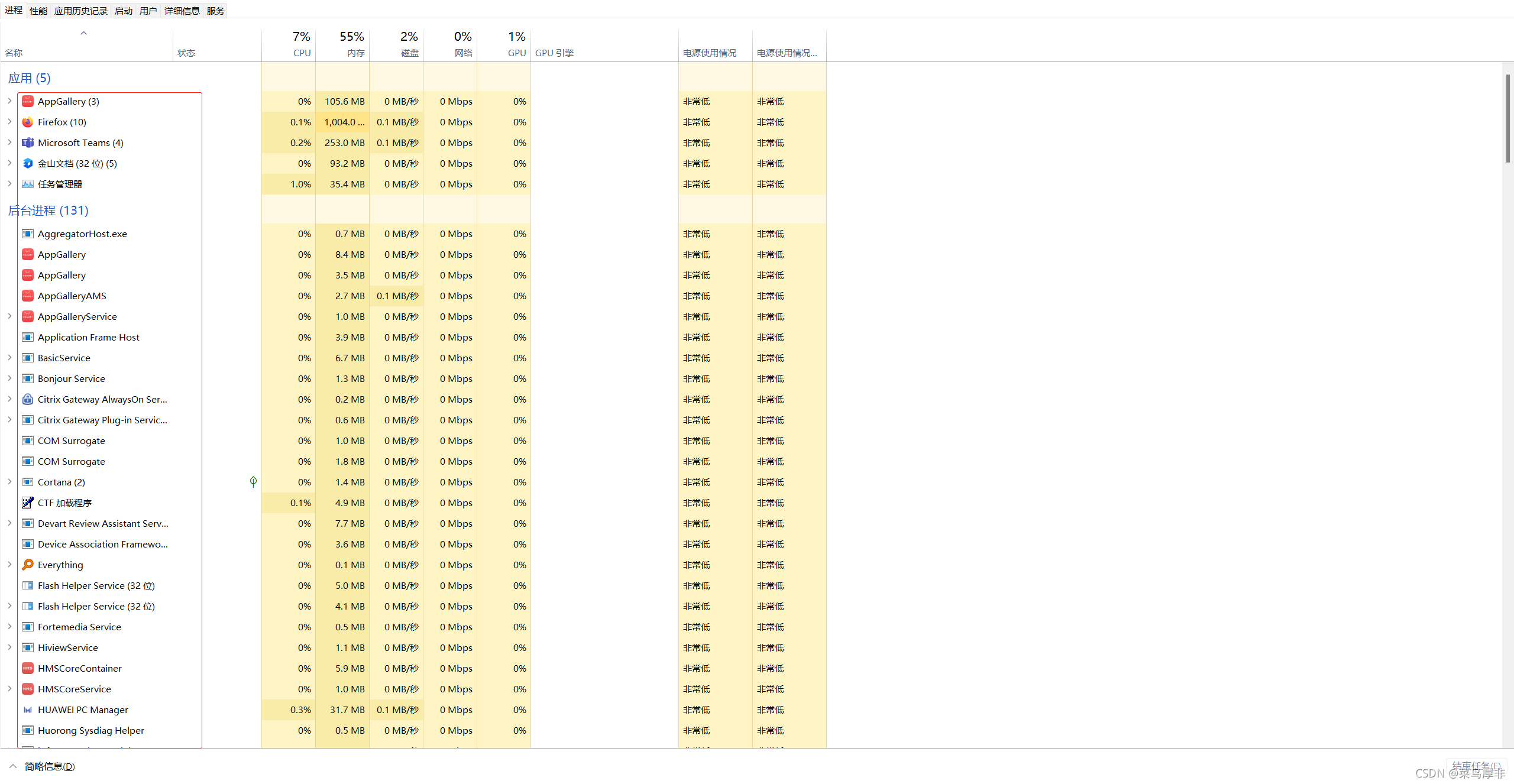Screen dimensions: 1514x784
Task: Click the Huorong Sysdiag Helper icon
Action: tap(28, 731)
